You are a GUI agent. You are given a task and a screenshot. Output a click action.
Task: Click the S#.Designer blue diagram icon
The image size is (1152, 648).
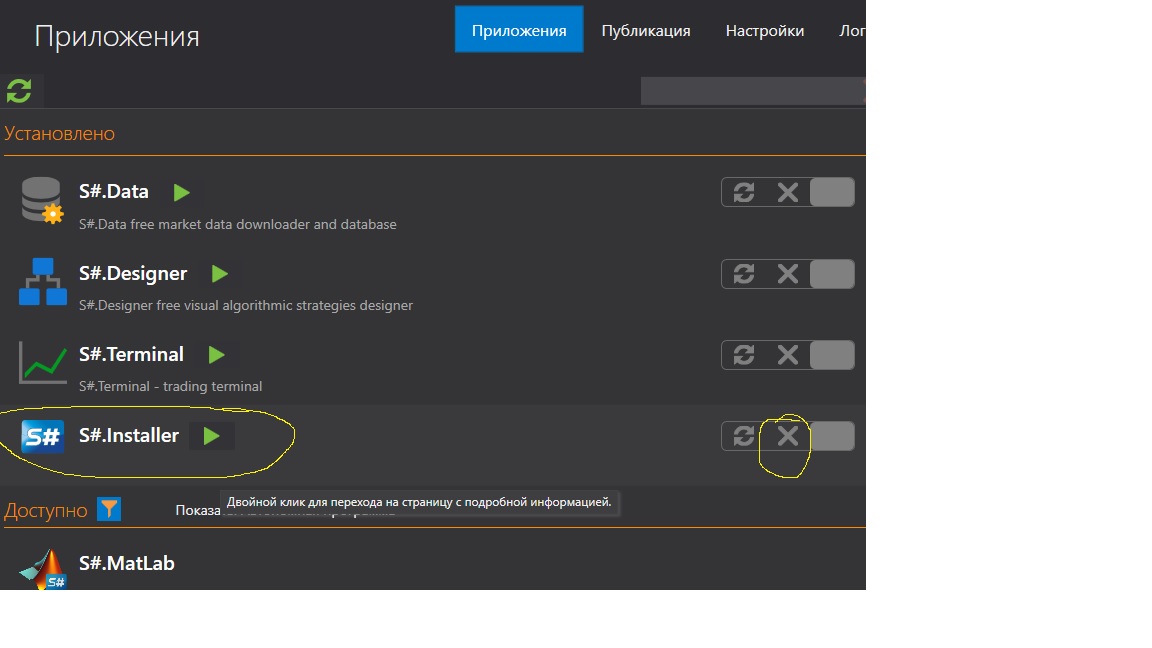coord(43,281)
